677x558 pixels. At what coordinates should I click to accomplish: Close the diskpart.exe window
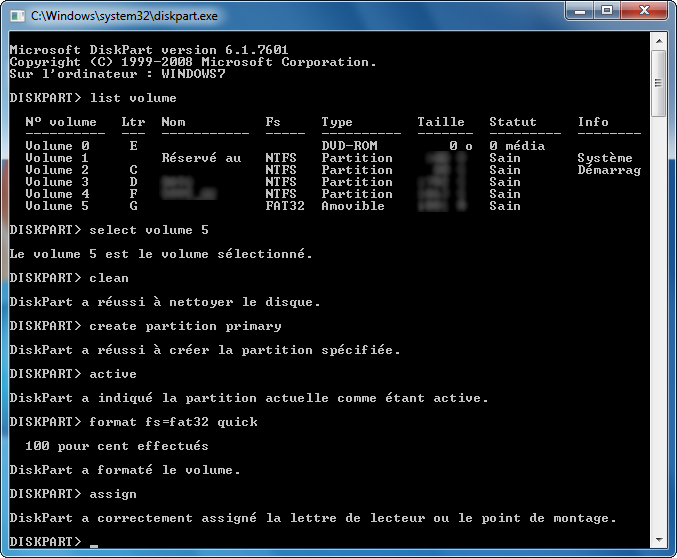(x=644, y=11)
